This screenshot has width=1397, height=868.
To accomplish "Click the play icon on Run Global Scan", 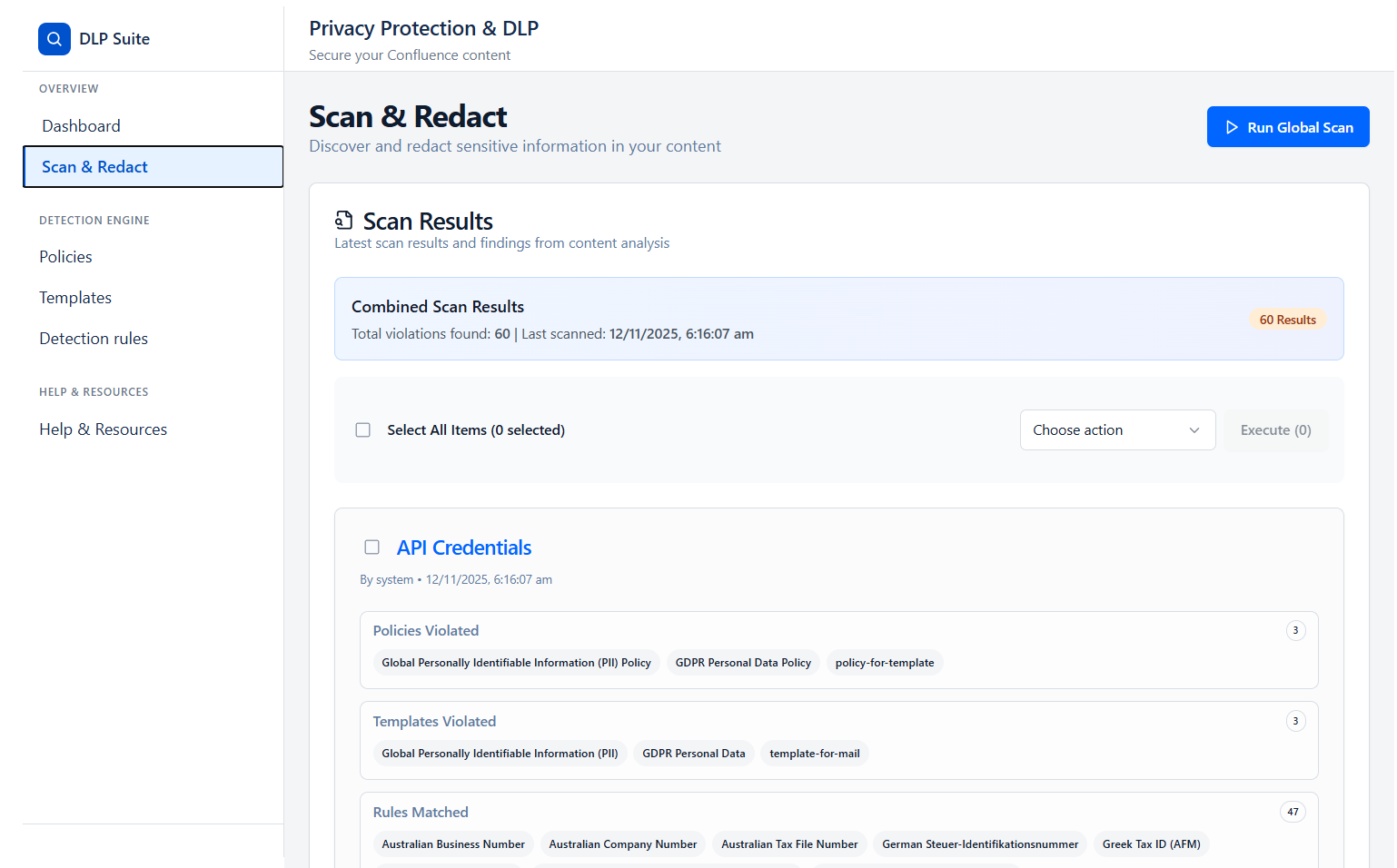I will coord(1232,127).
